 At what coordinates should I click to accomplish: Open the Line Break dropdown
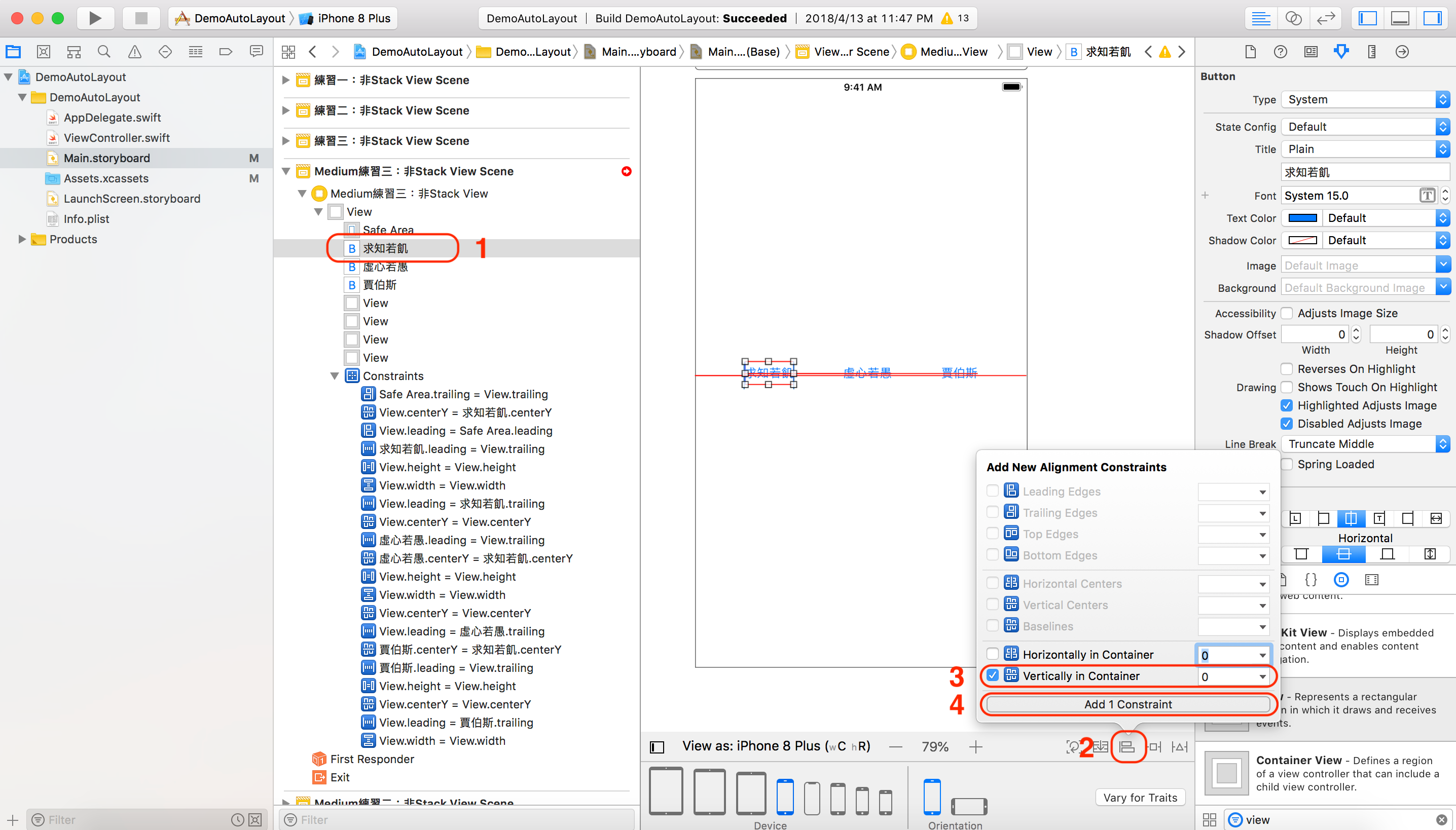[1364, 443]
